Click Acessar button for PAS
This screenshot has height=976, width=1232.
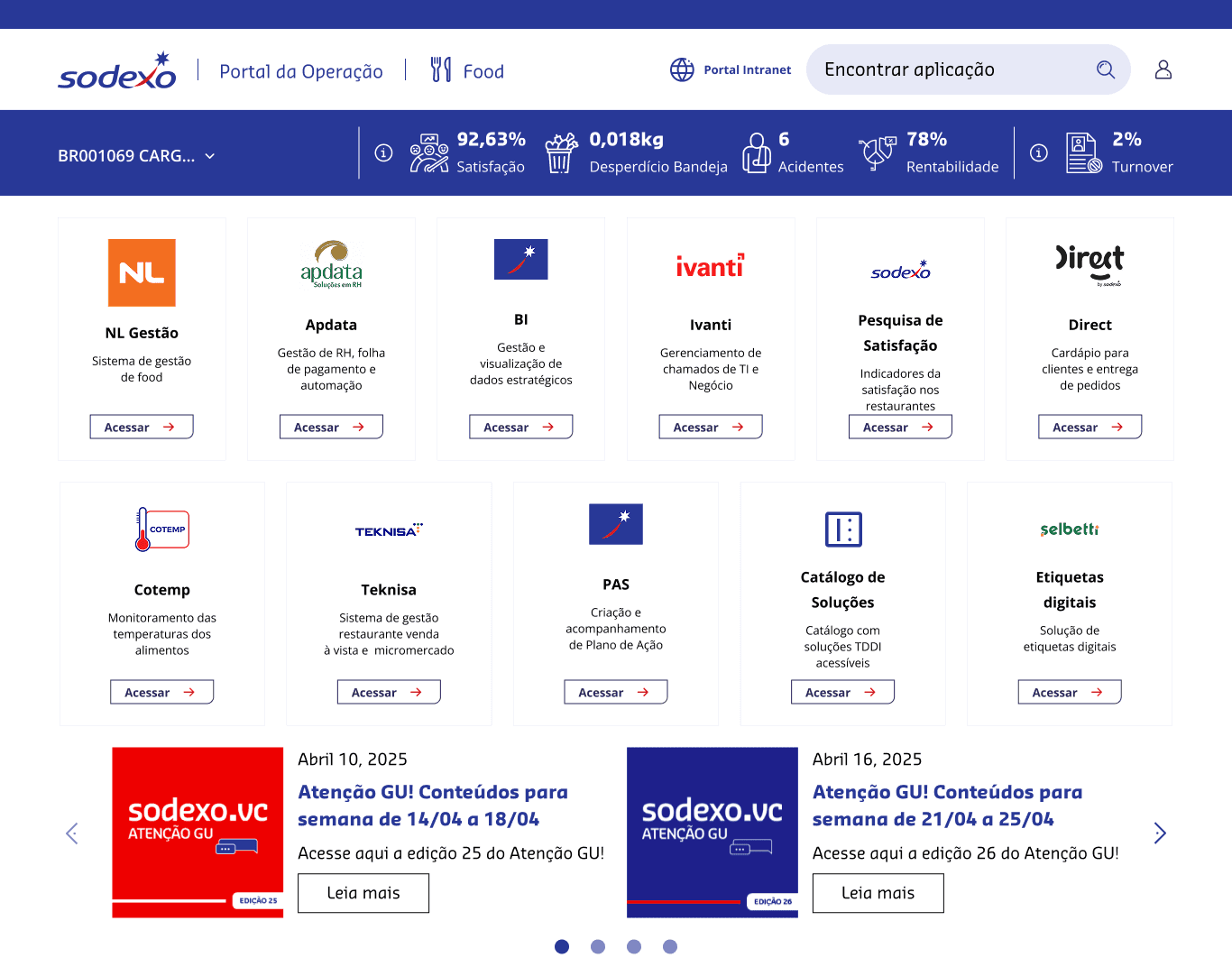616,692
